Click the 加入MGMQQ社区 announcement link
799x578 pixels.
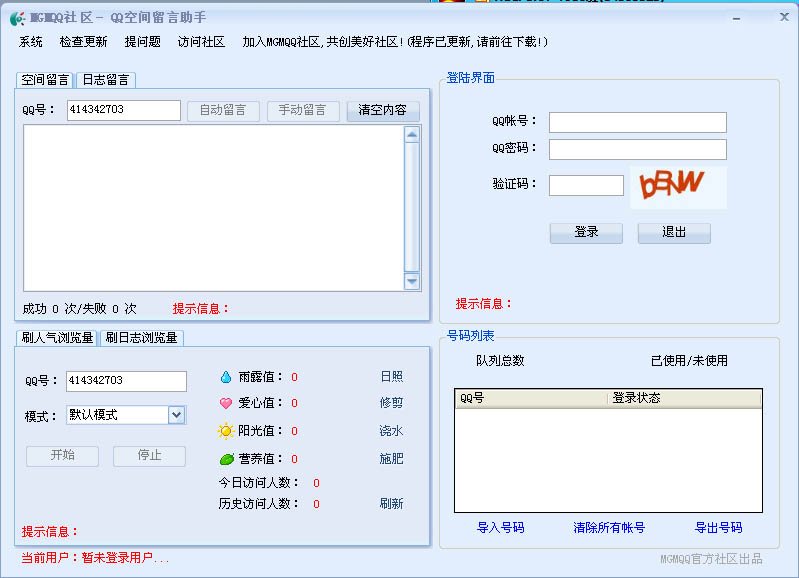(395, 42)
